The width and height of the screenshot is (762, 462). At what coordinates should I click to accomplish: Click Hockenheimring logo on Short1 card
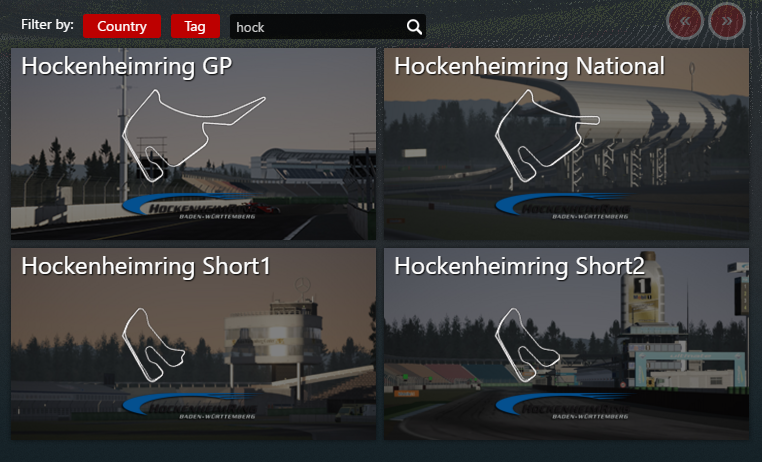point(190,406)
